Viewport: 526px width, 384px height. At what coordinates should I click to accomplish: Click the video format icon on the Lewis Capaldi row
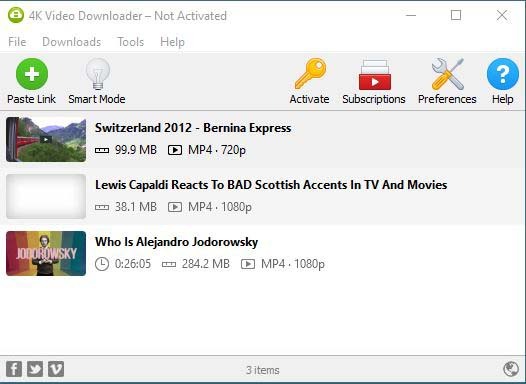[175, 207]
